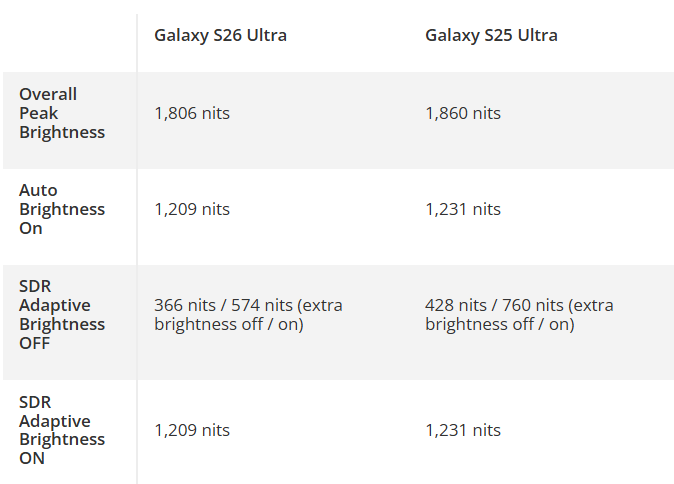Click the empty top-left header cell
The image size is (674, 484).
[69, 36]
